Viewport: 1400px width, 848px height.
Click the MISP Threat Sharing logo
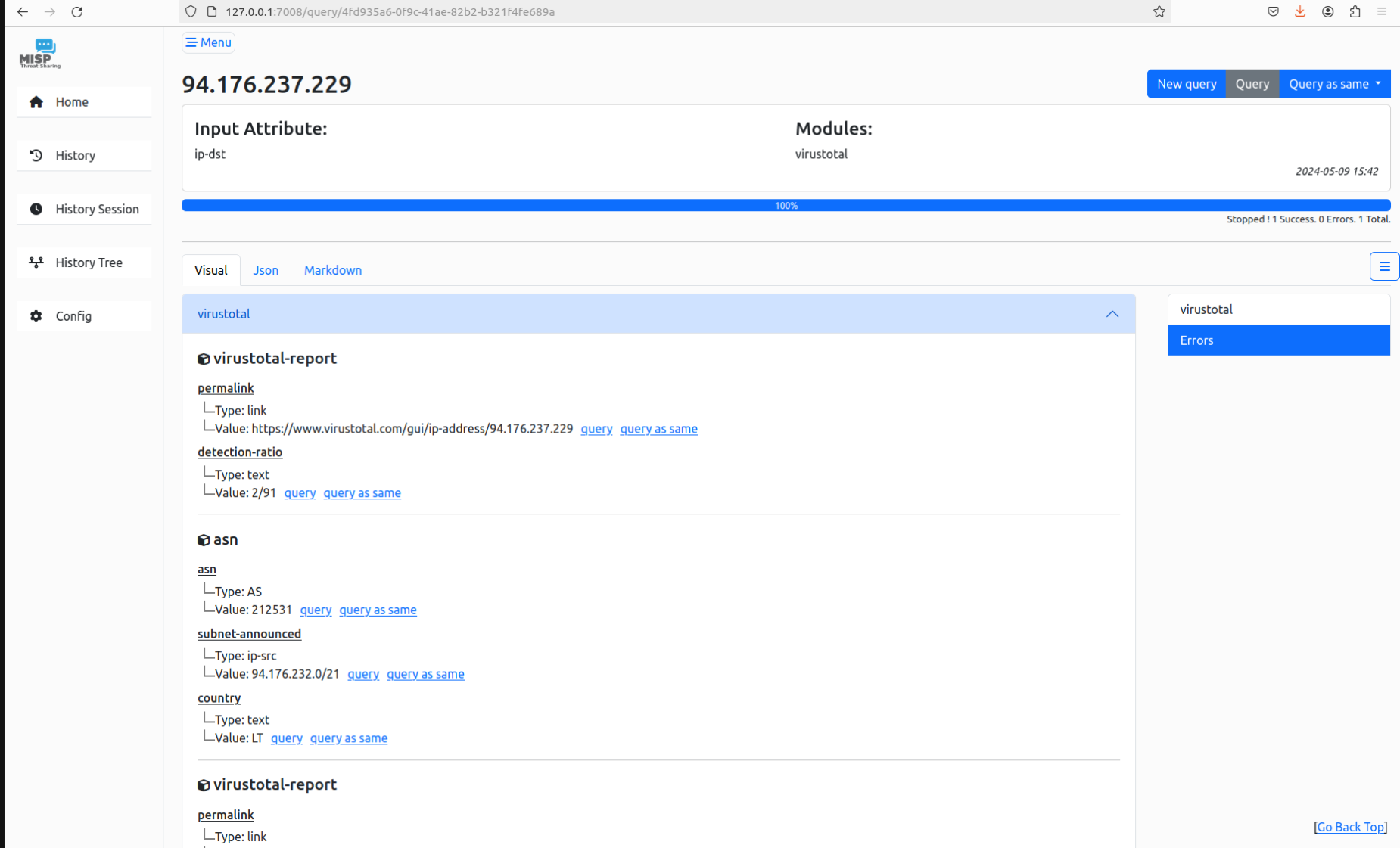tap(39, 54)
